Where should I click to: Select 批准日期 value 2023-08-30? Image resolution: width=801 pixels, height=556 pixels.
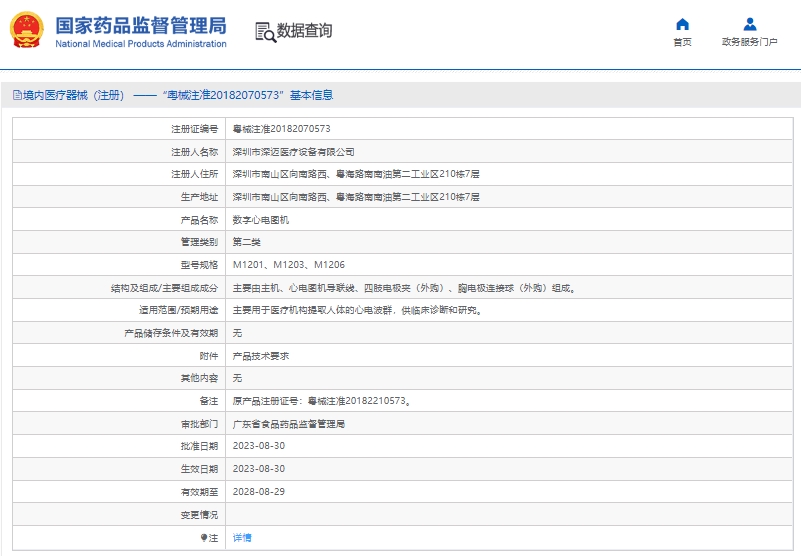(258, 446)
